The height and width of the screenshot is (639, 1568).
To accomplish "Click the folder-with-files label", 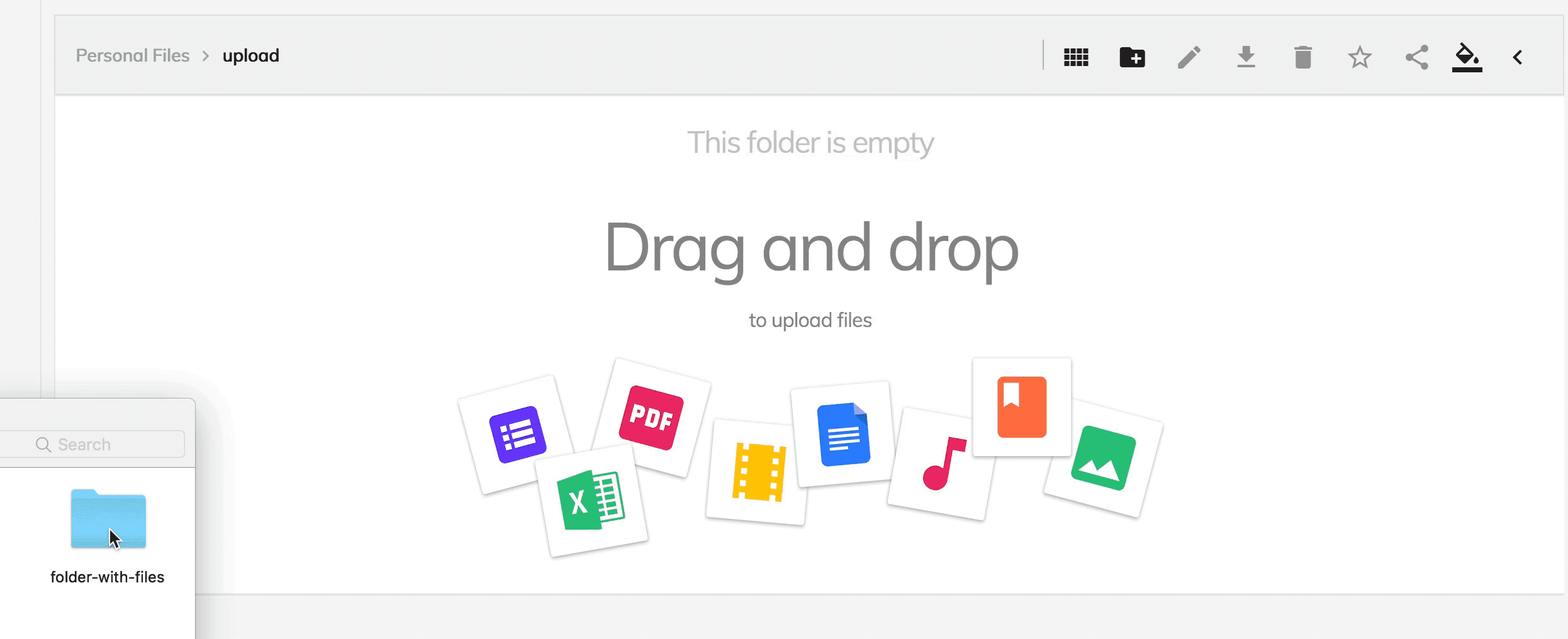I will tap(107, 577).
